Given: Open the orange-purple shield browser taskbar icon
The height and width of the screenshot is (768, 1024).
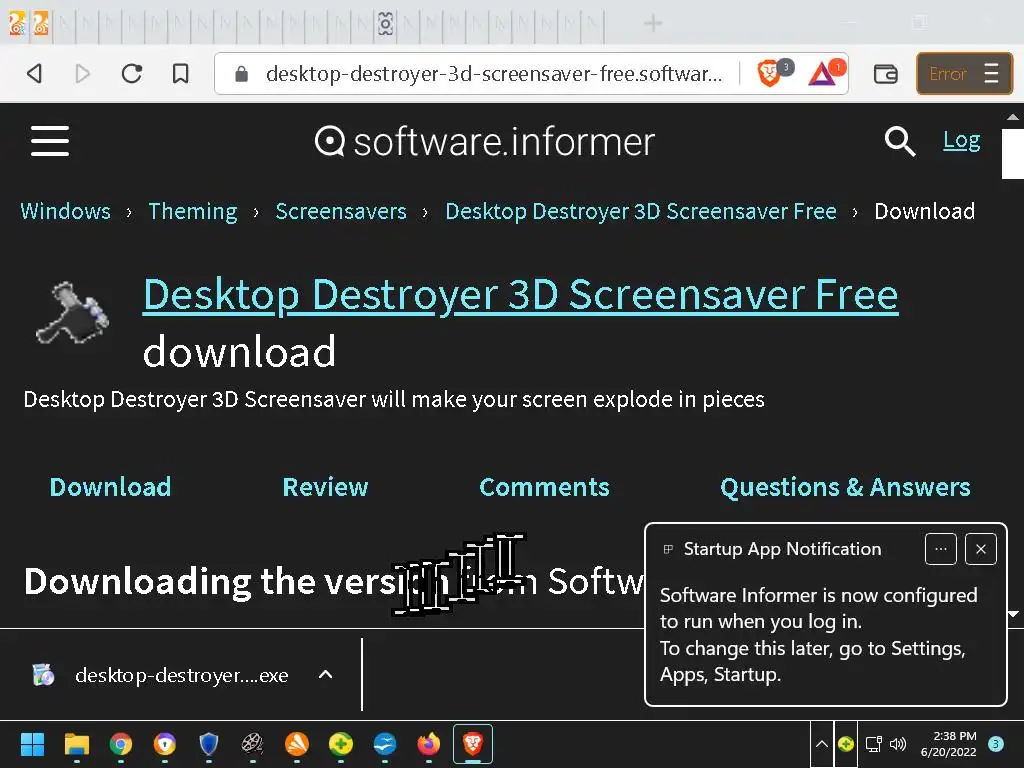Looking at the screenshot, I should coord(165,744).
